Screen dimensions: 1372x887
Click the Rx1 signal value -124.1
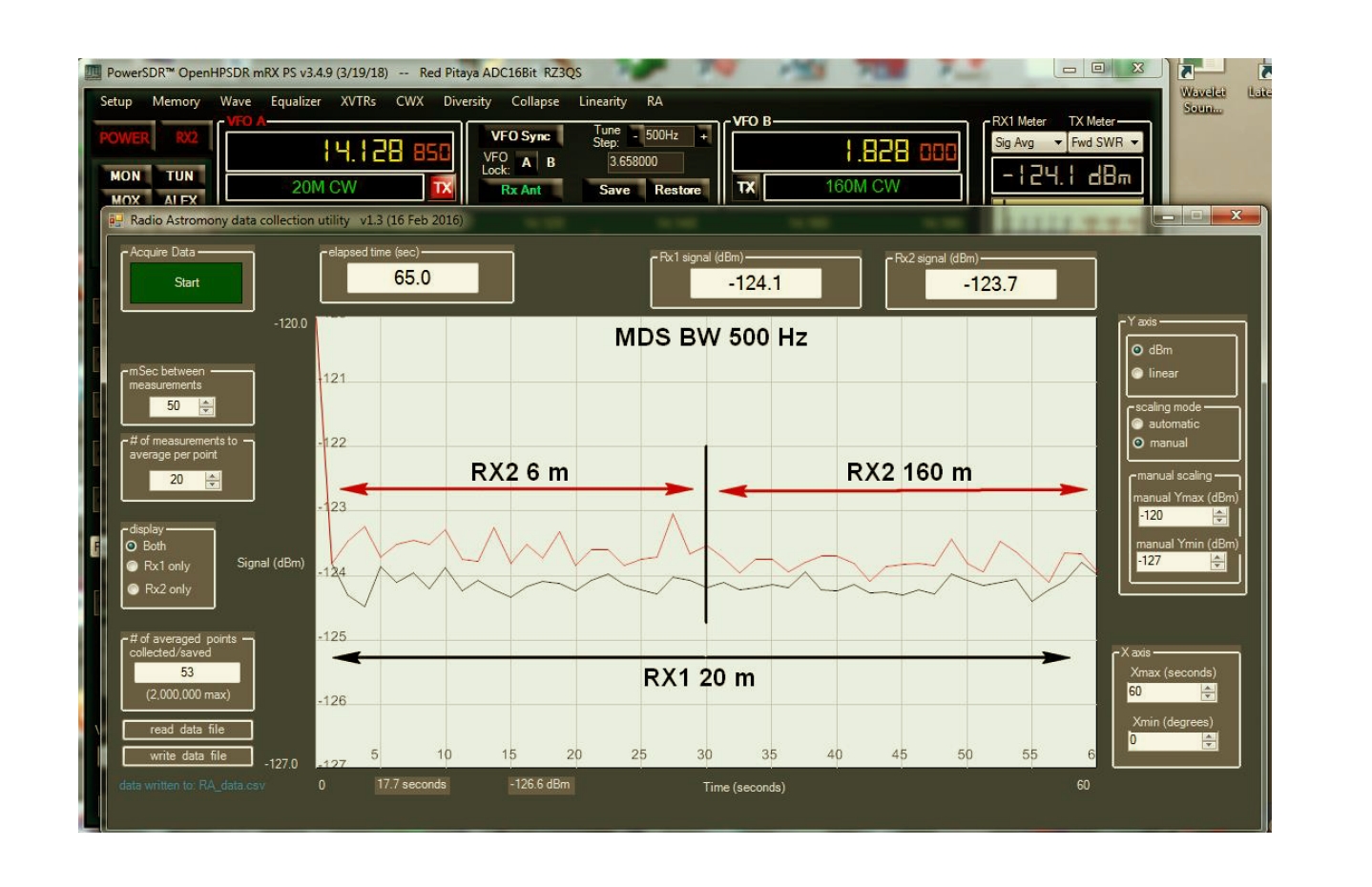click(755, 283)
